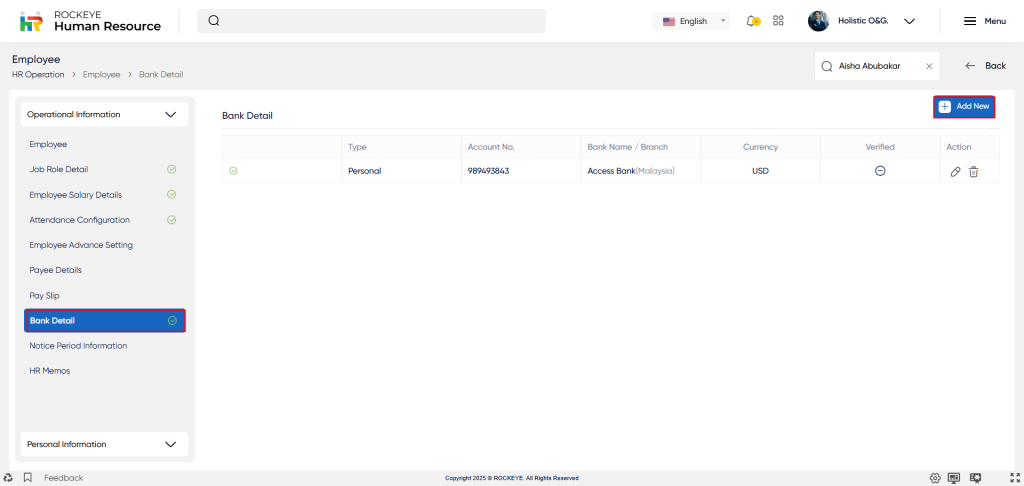This screenshot has height=486, width=1024.
Task: Open the settings gear in the footer
Action: pyautogui.click(x=935, y=478)
